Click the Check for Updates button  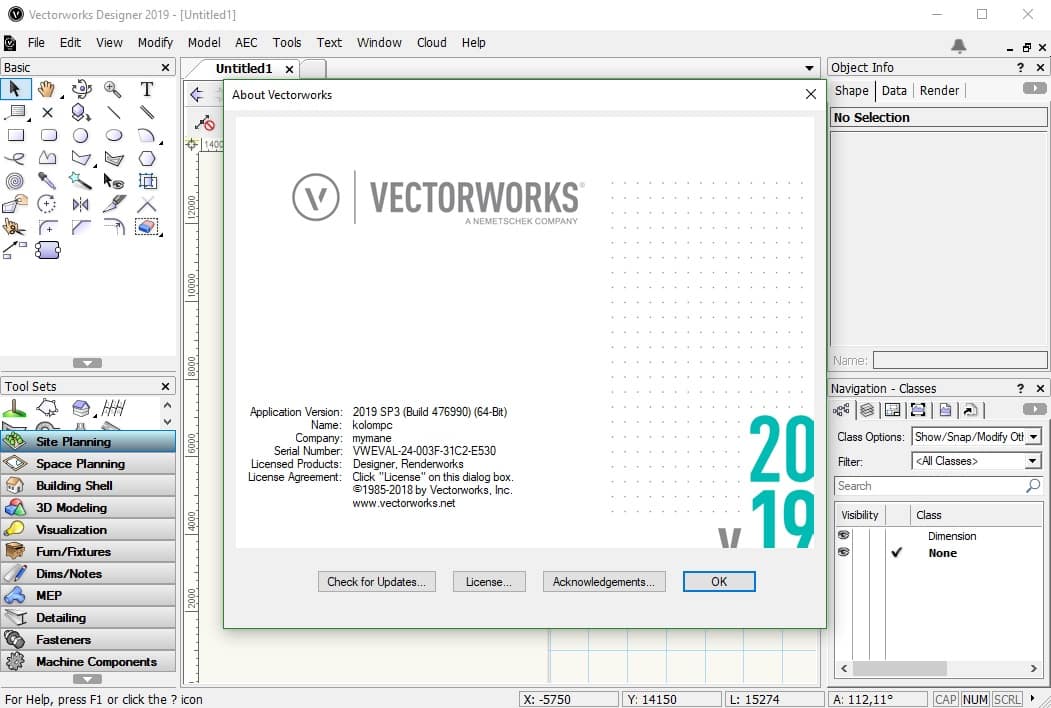point(376,581)
